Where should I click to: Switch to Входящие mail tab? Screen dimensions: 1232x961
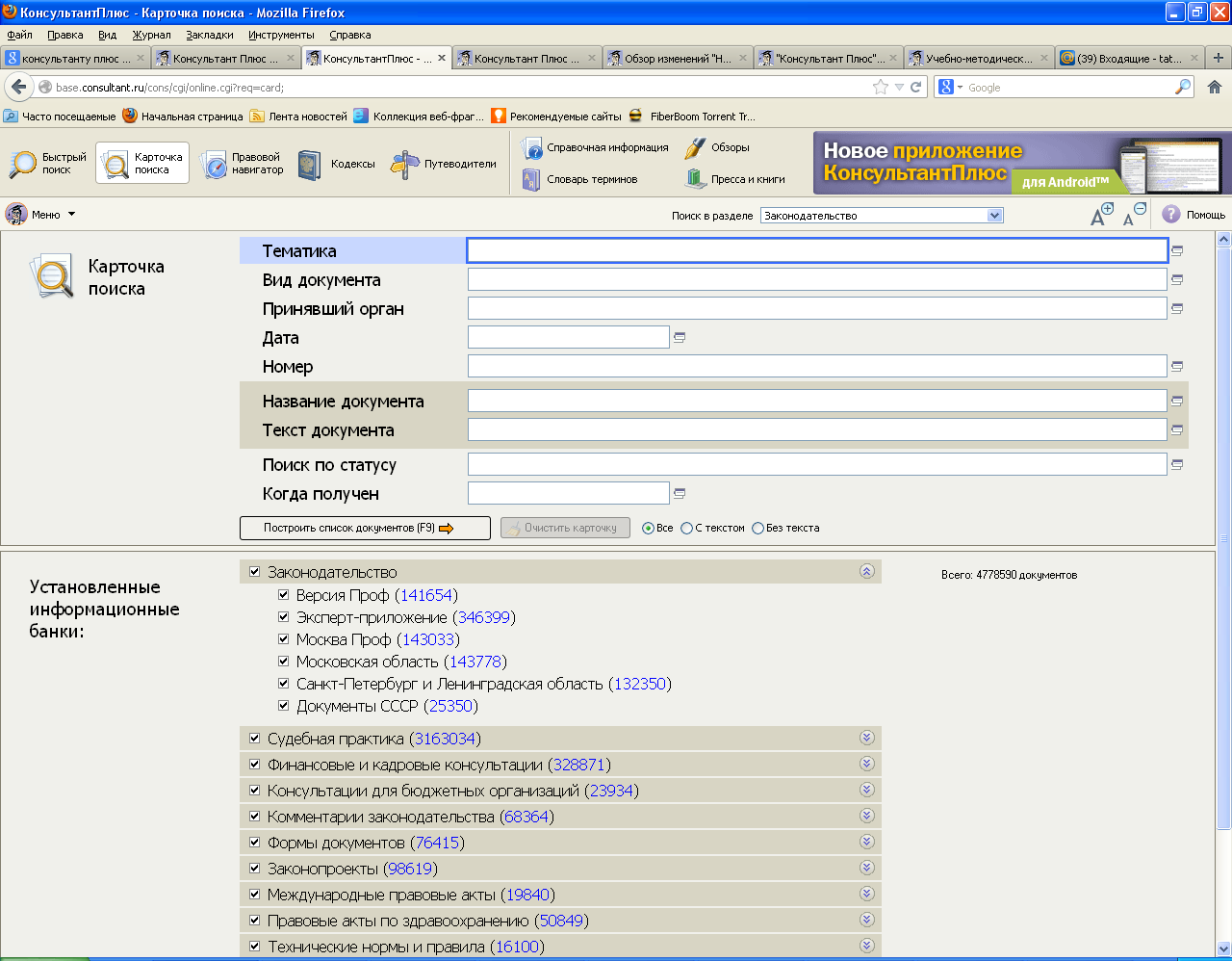coord(1128,59)
